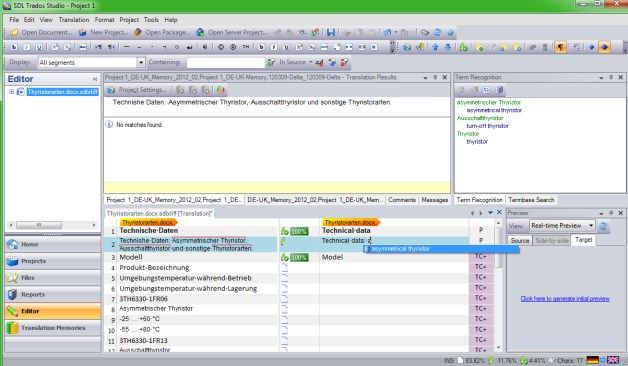Open the File menu
Screen dimensions: 628x366
pyautogui.click(x=14, y=20)
